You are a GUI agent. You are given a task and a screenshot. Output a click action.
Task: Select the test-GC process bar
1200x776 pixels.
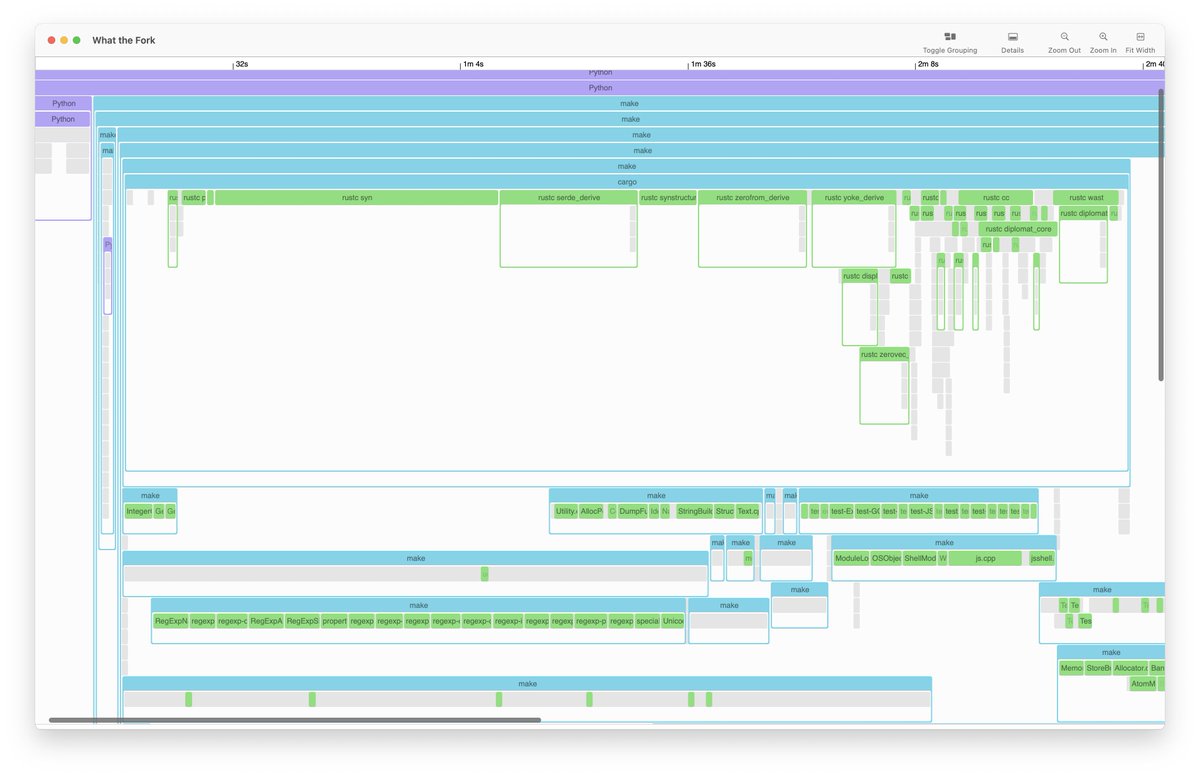pos(868,511)
